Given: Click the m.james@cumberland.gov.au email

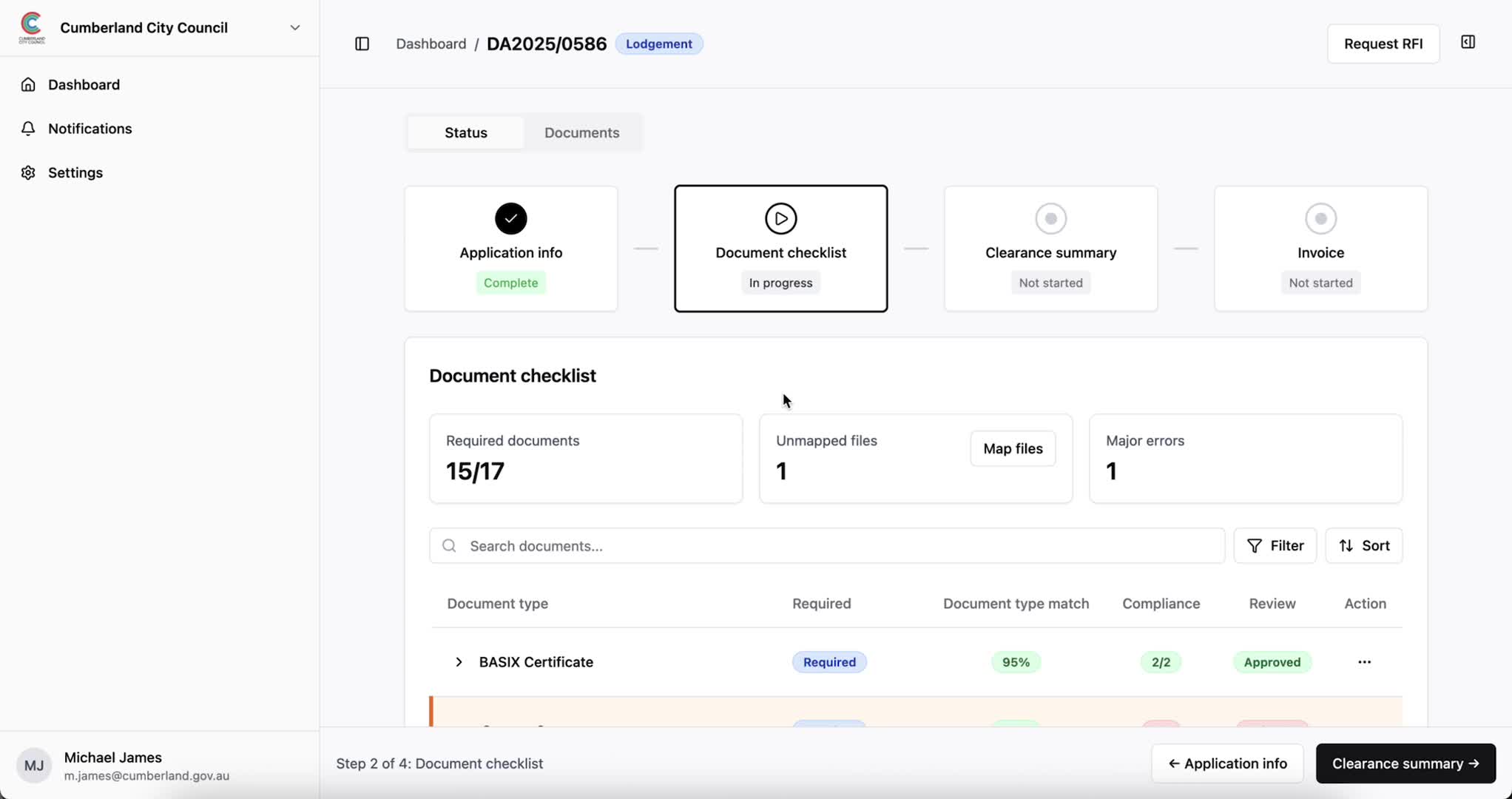Looking at the screenshot, I should click(146, 776).
